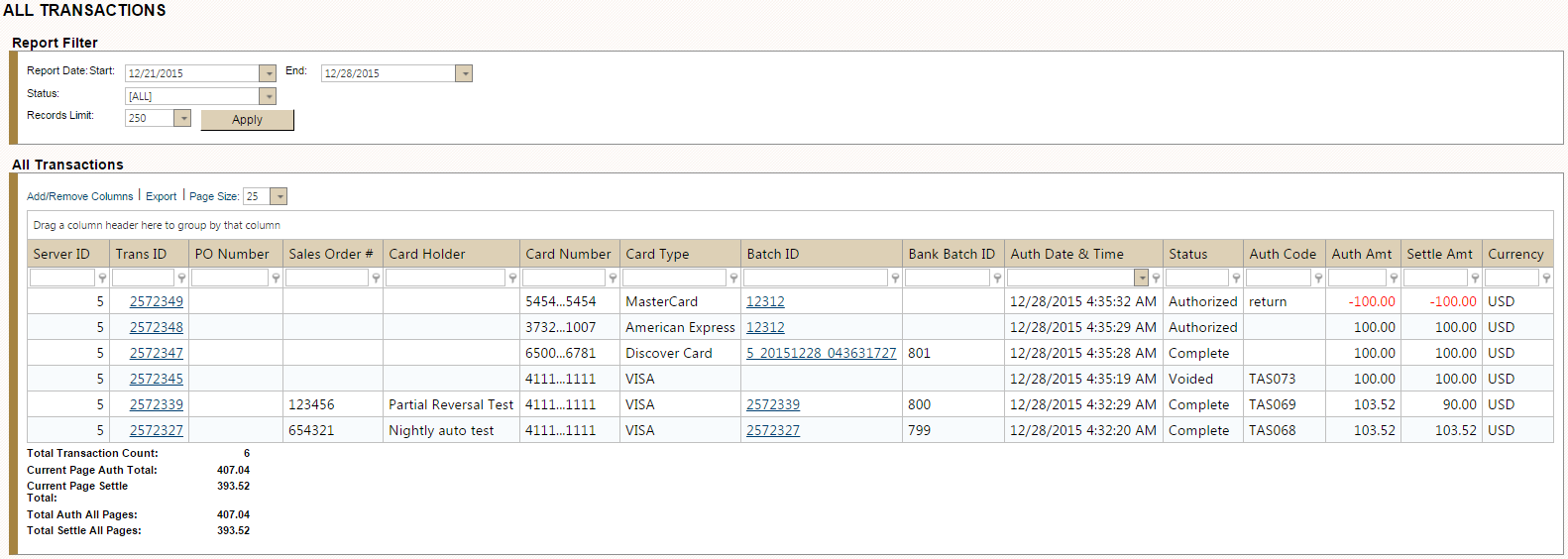Open the Records Limit dropdown
Image resolution: width=1568 pixels, height=559 pixels.
coord(182,118)
